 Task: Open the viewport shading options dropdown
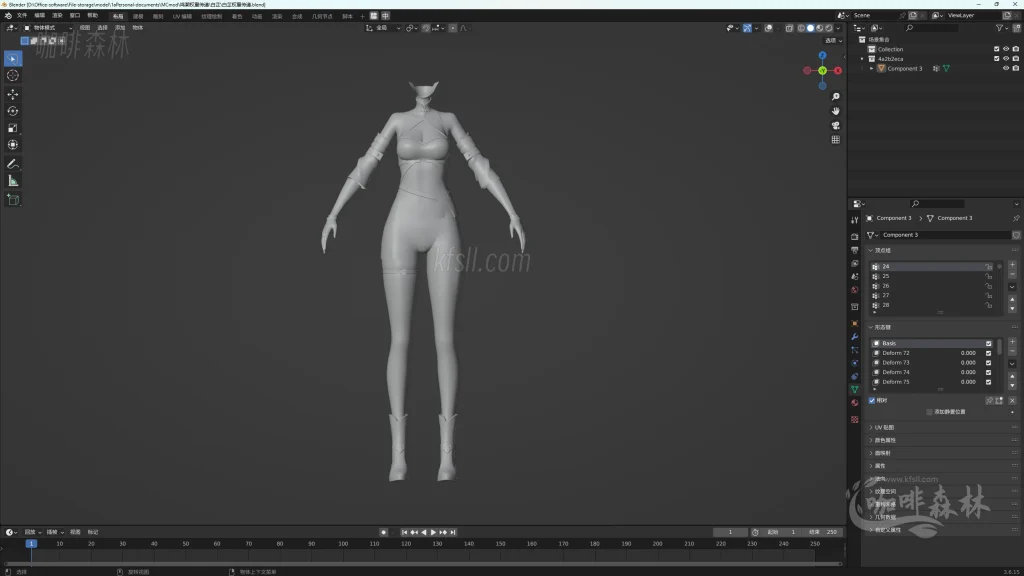pos(838,28)
